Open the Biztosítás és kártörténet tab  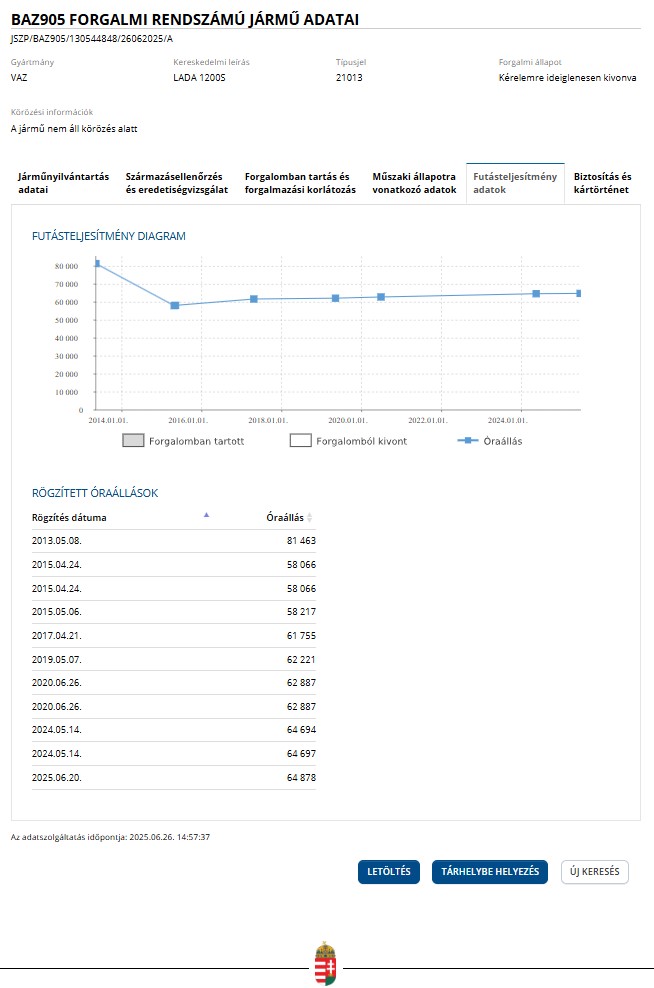click(602, 183)
